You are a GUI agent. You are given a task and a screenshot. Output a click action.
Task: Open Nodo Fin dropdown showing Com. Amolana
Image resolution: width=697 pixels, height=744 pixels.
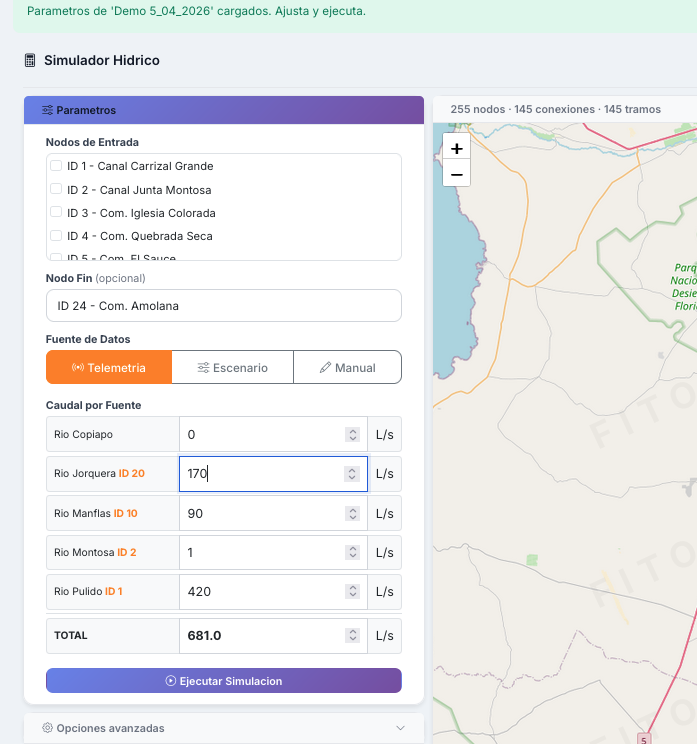223,306
